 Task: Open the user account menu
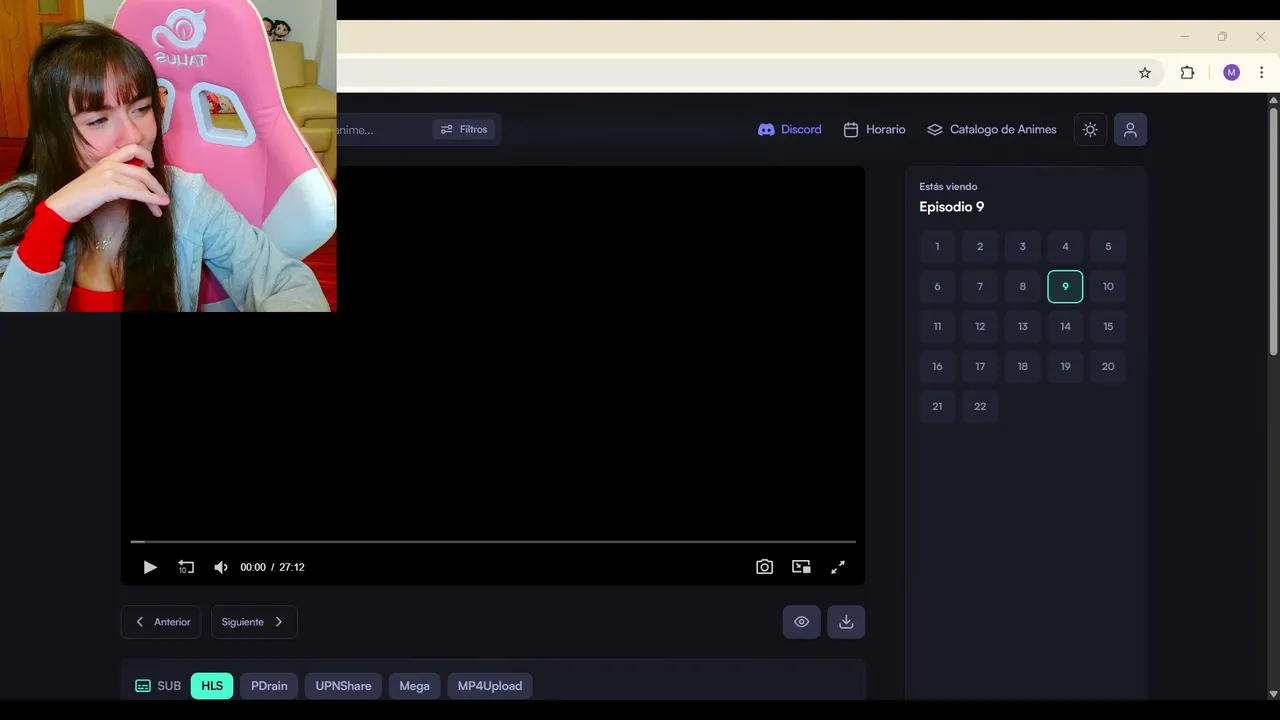(1130, 129)
